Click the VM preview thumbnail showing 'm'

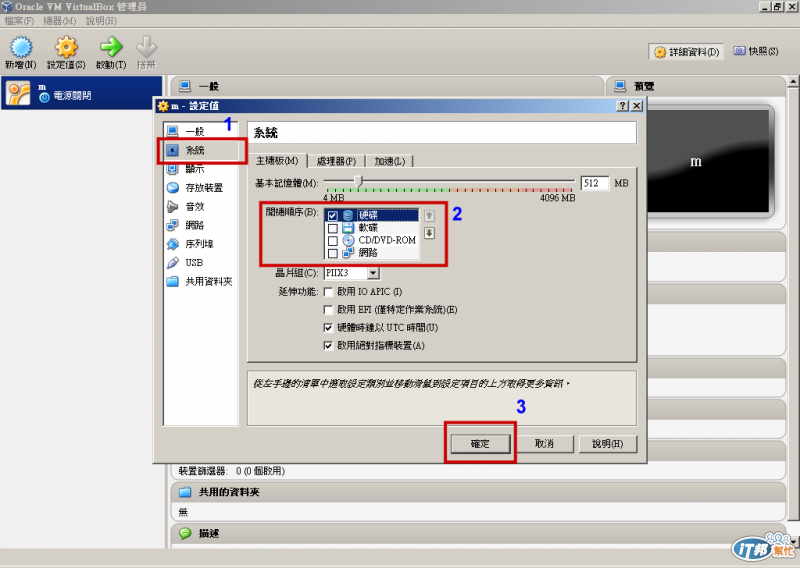709,161
